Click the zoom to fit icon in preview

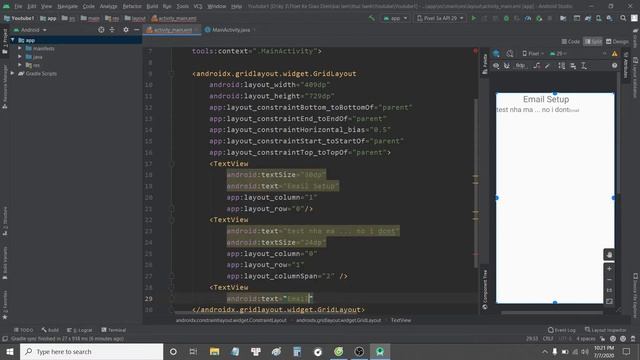[x=609, y=302]
